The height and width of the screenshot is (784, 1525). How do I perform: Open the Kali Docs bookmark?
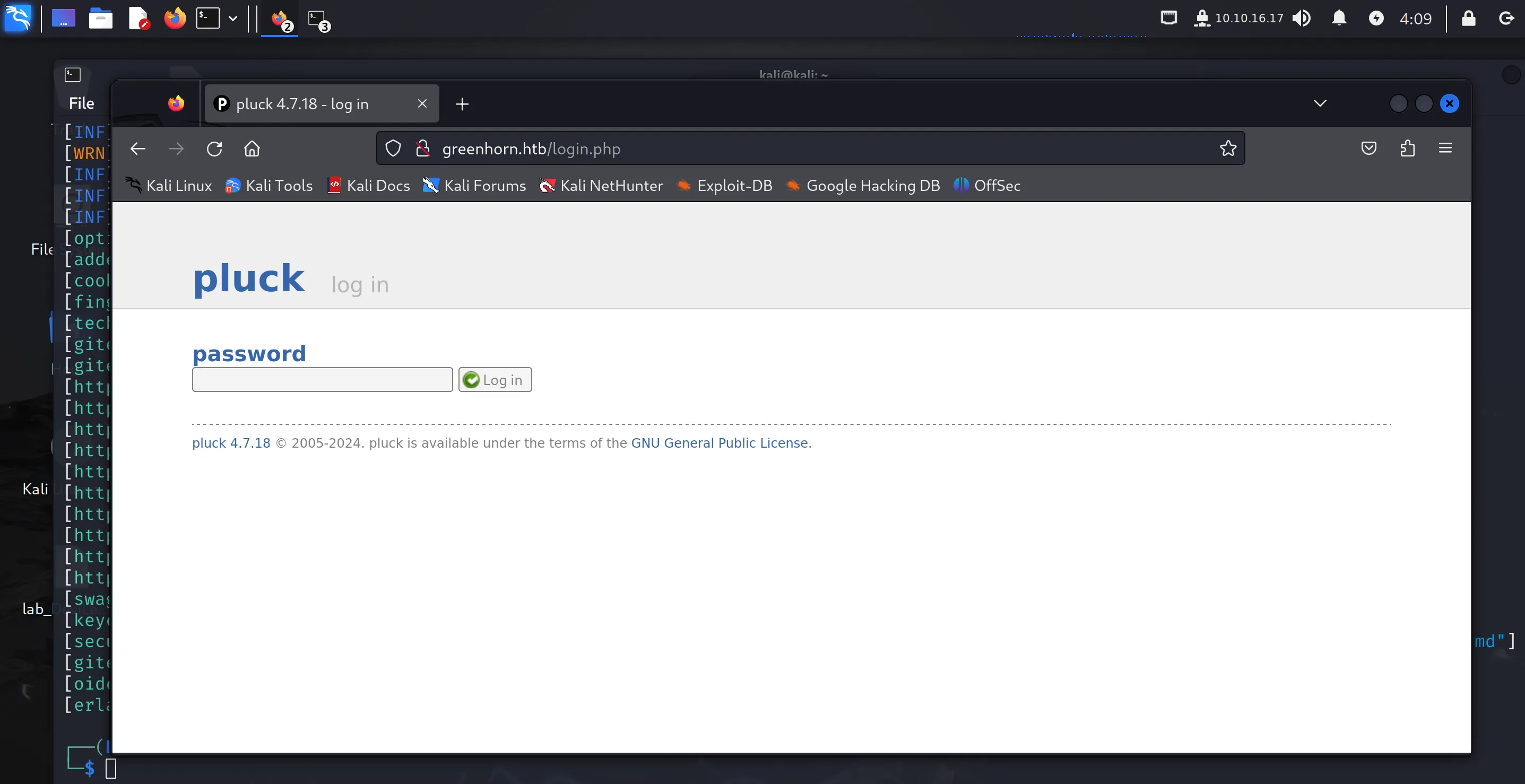coord(369,186)
